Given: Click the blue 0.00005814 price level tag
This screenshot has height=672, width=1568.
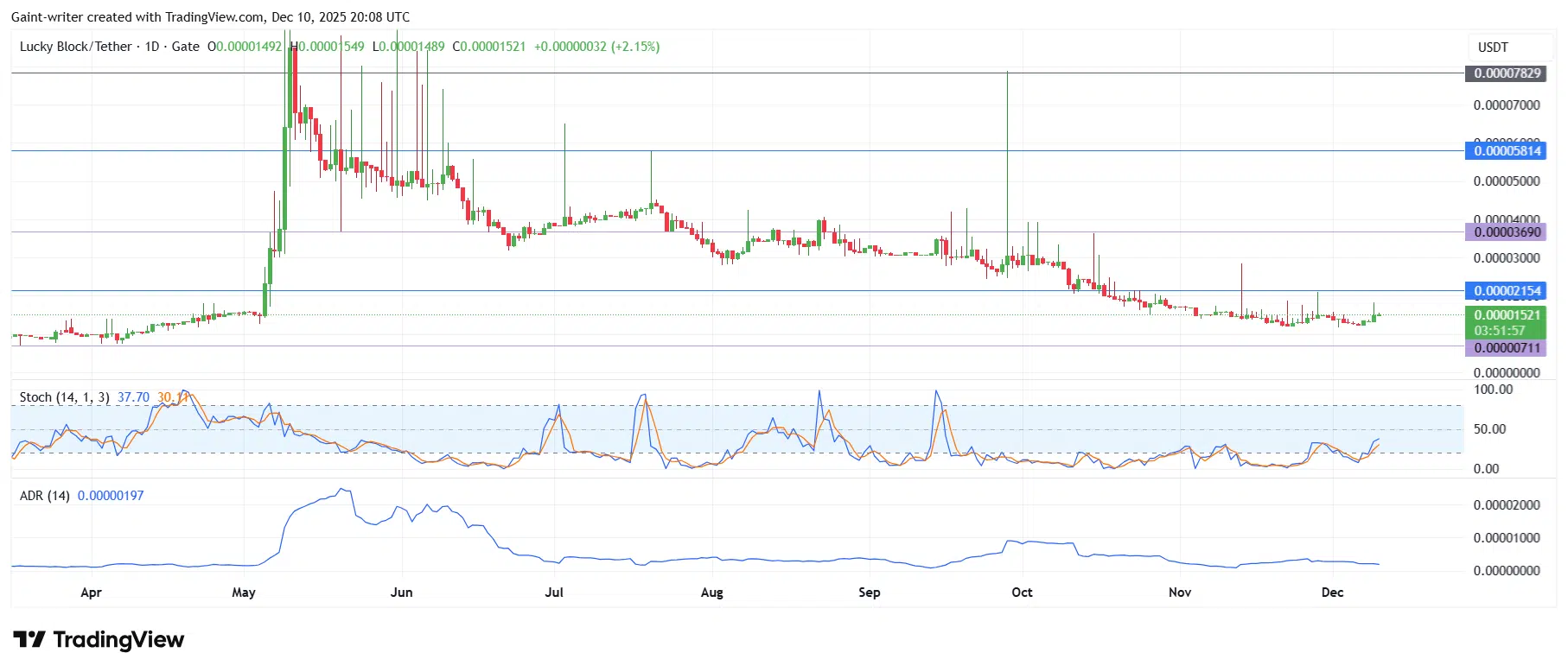Looking at the screenshot, I should (1507, 151).
